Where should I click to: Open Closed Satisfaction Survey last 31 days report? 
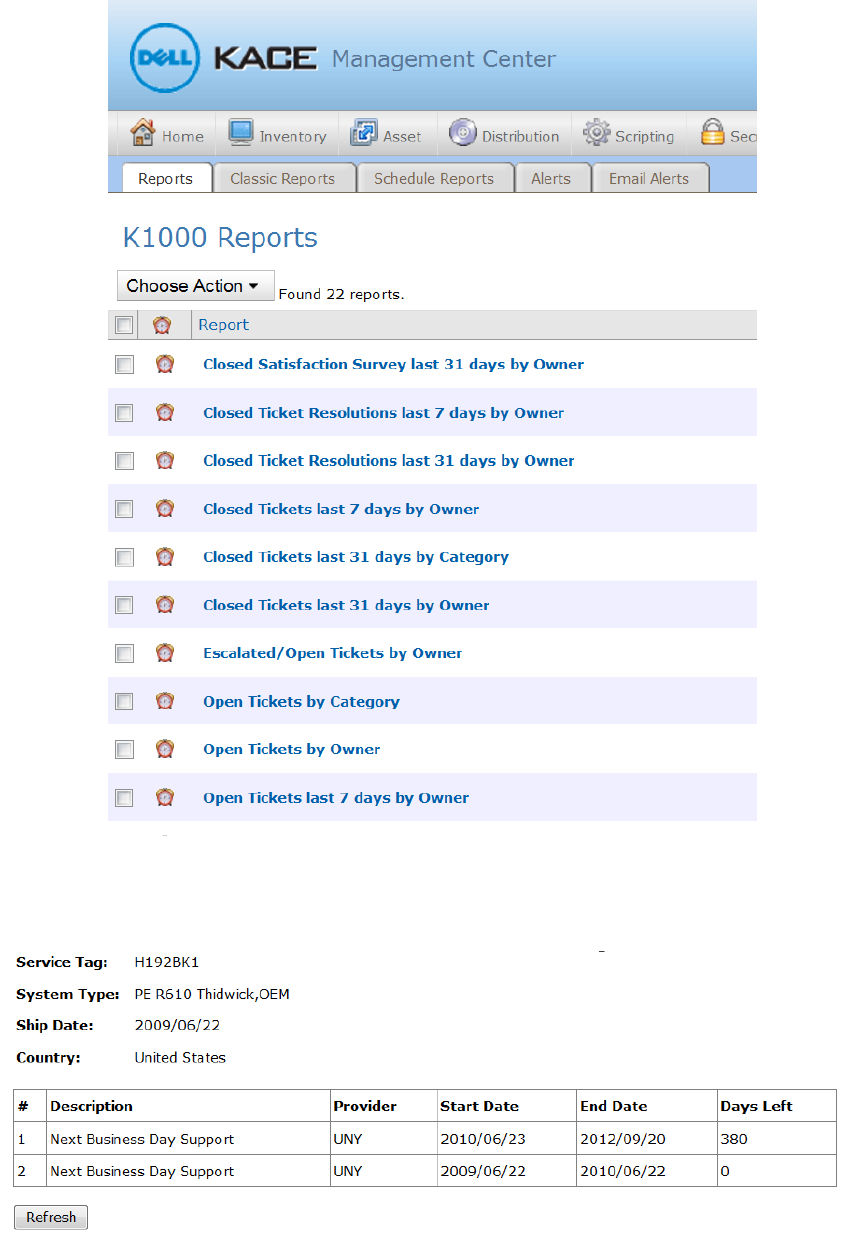[393, 364]
